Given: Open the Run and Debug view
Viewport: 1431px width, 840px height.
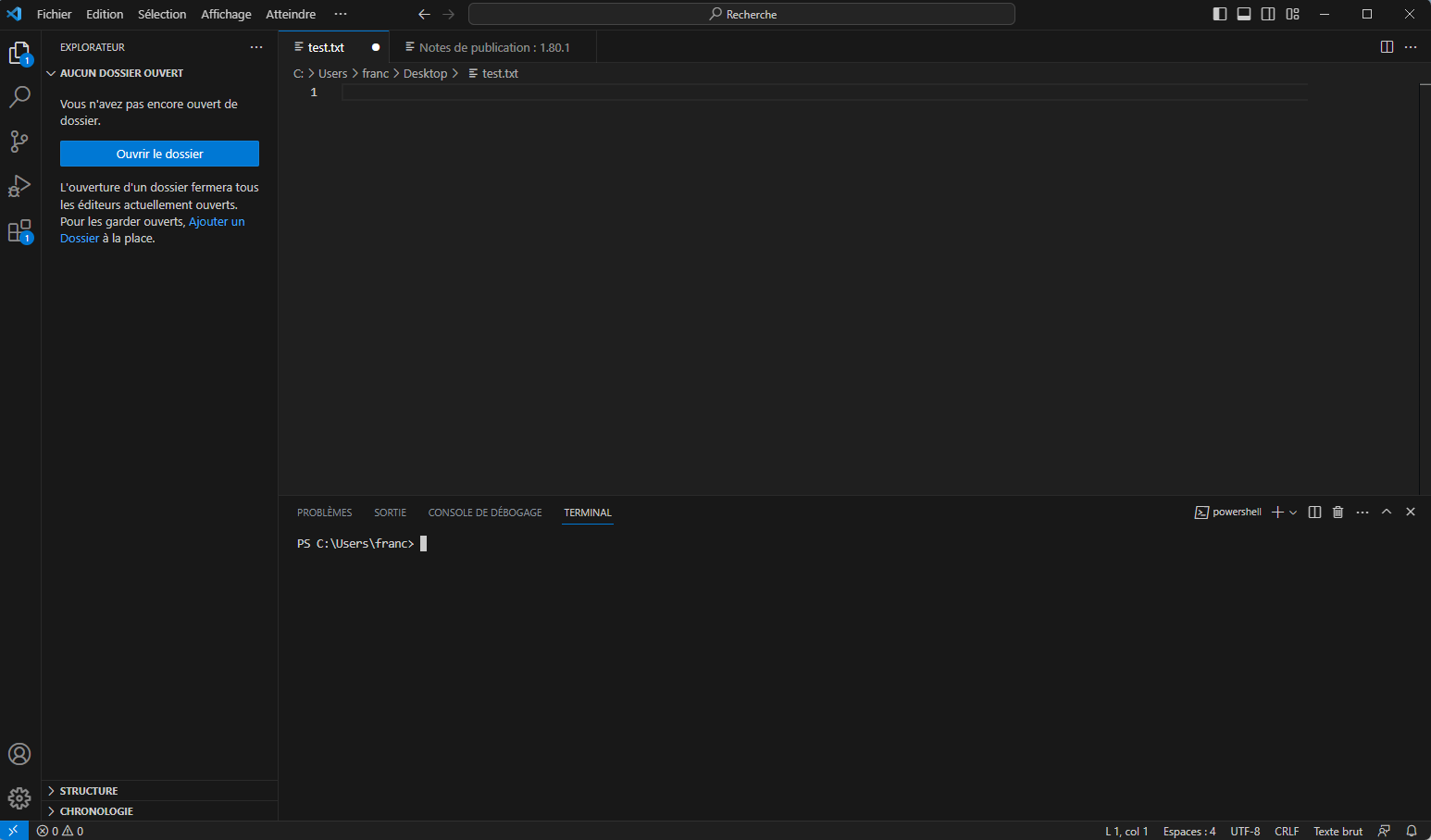Looking at the screenshot, I should pyautogui.click(x=20, y=186).
